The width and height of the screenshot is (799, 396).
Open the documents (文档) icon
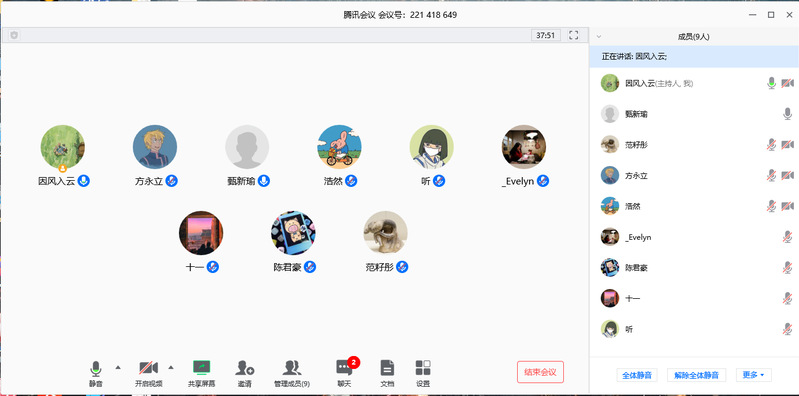tap(387, 374)
